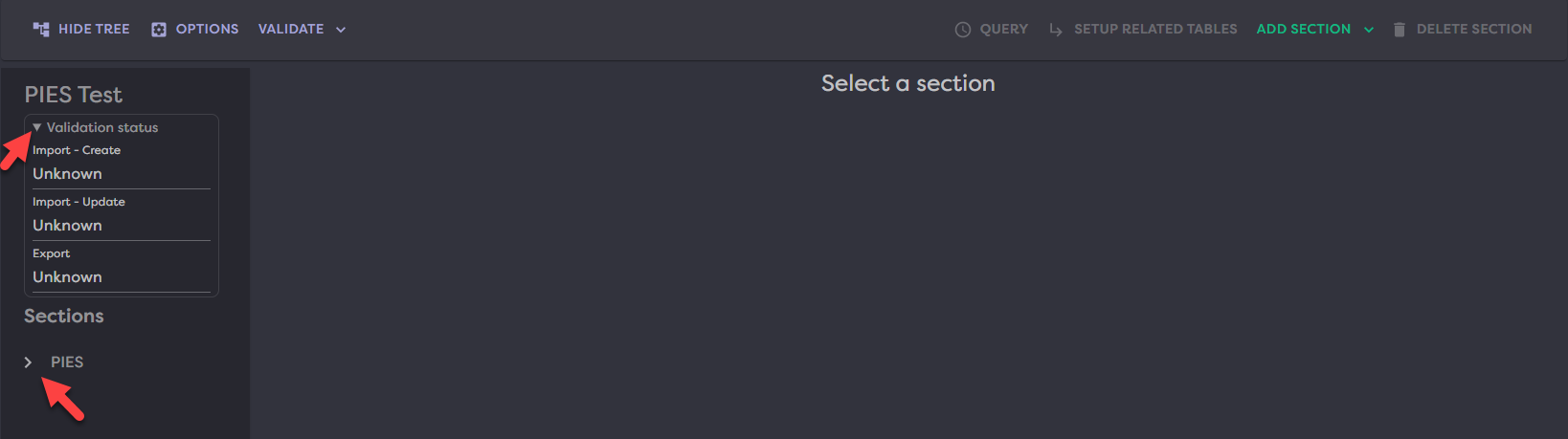
Task: Click the QUERY label
Action: pos(1004,30)
